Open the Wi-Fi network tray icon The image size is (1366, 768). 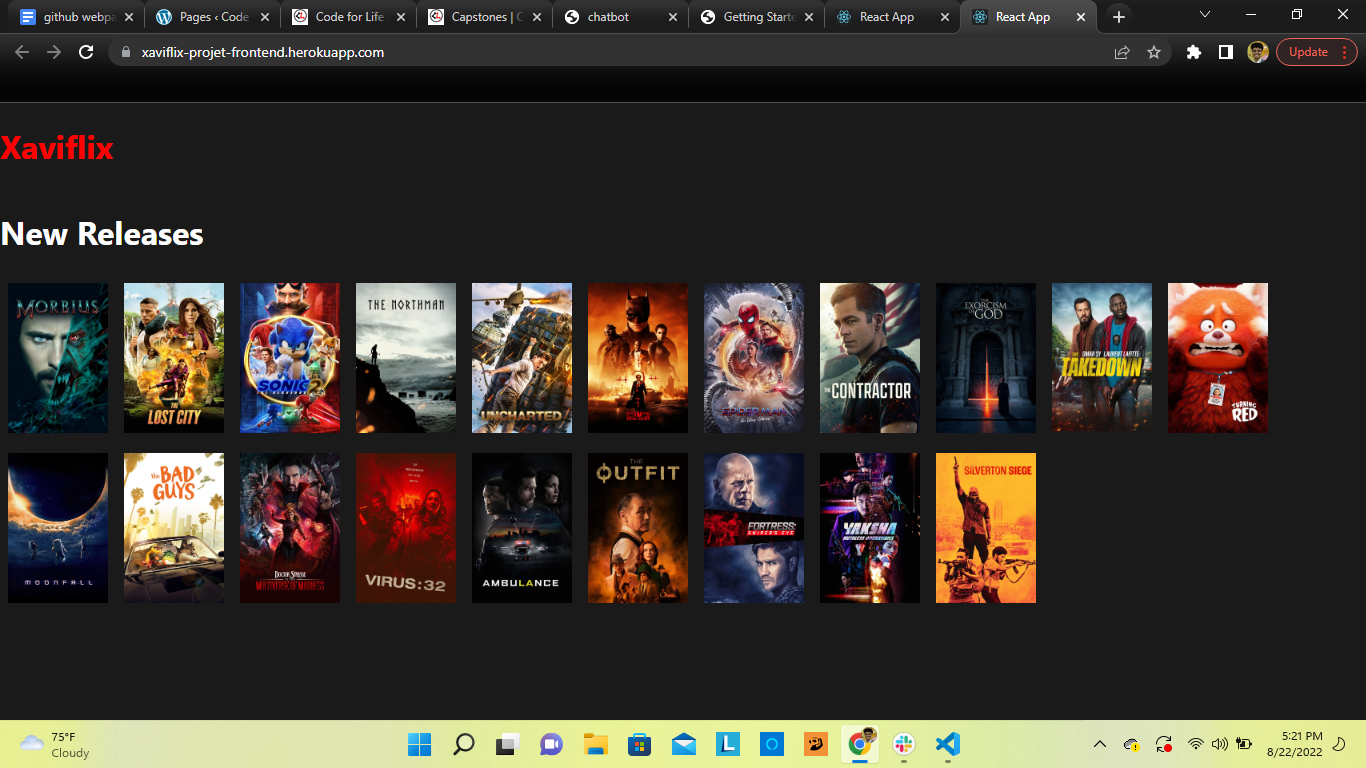1196,744
